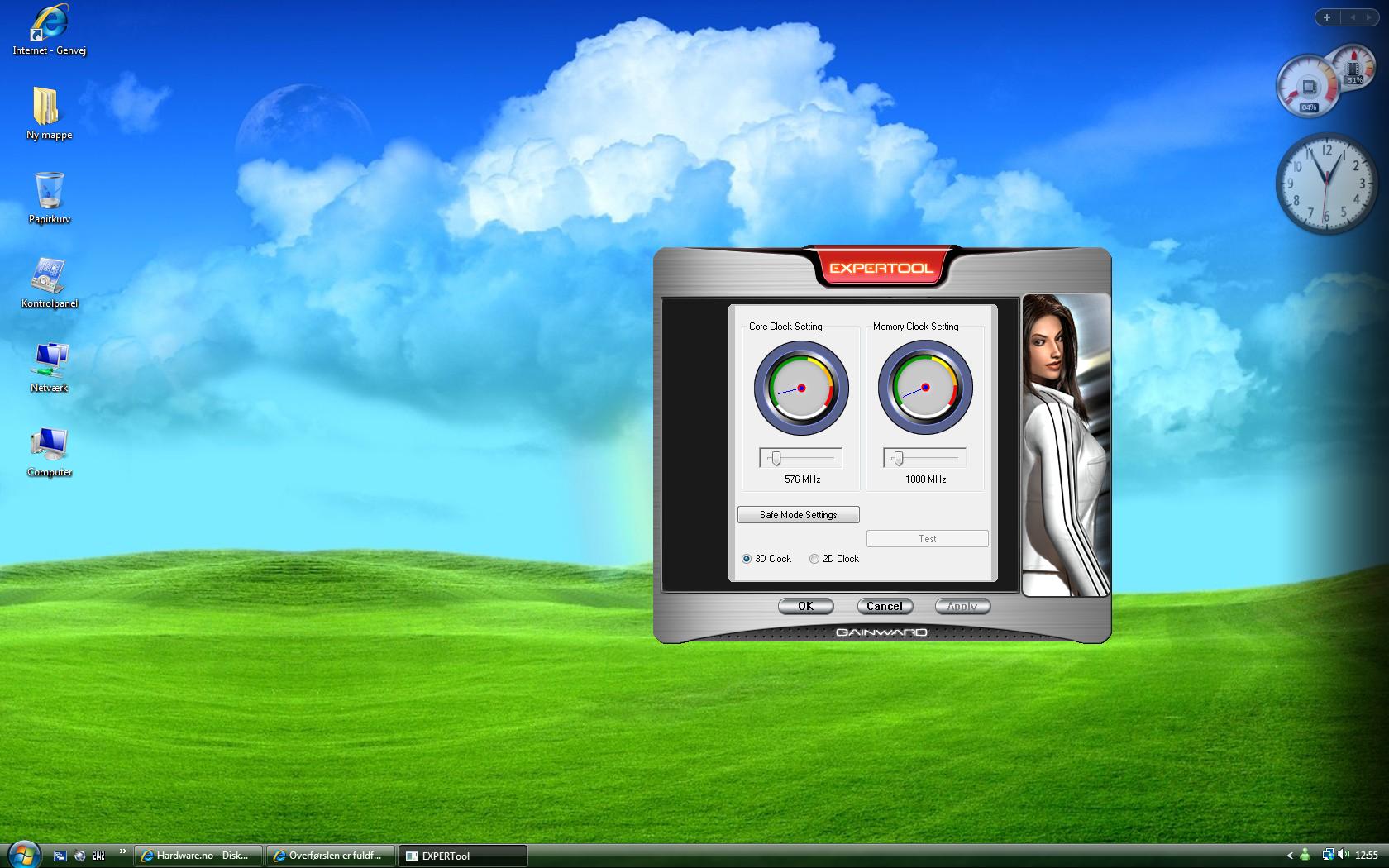
Task: Click the Memory Clock gauge dial
Action: (925, 388)
